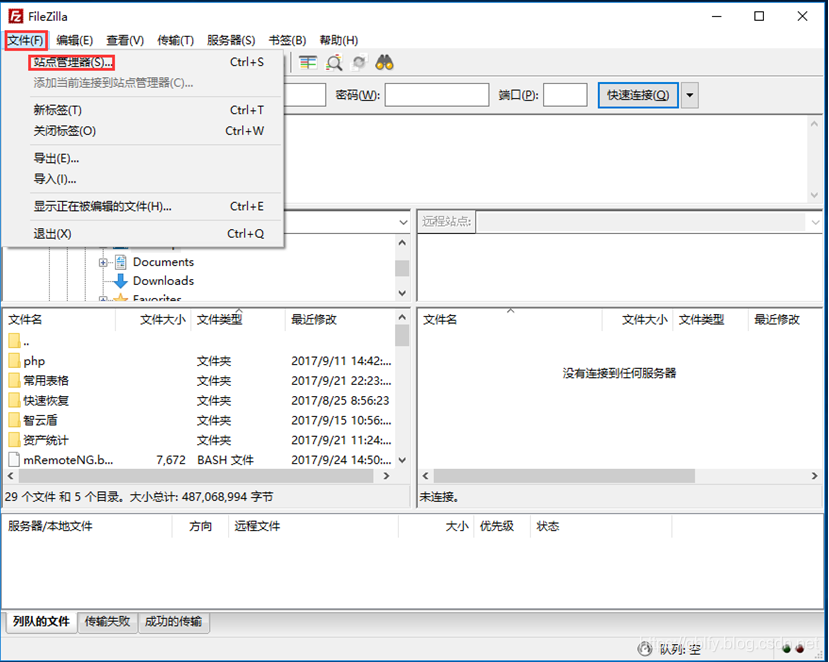The width and height of the screenshot is (829, 662).
Task: Sort local list by 最近修改 column
Action: (340, 319)
